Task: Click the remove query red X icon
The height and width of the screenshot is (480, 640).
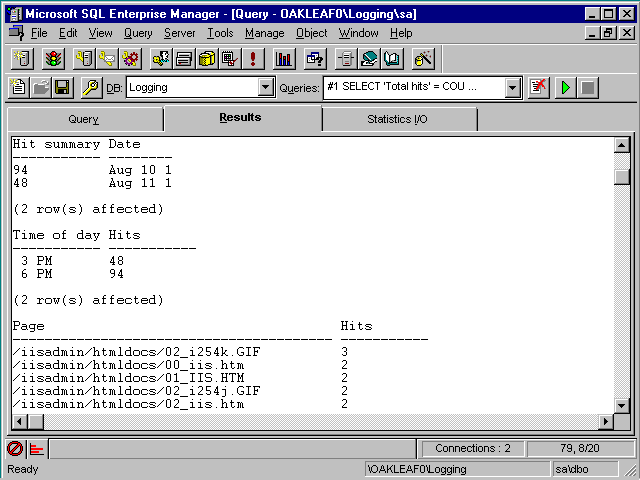Action: pyautogui.click(x=540, y=88)
